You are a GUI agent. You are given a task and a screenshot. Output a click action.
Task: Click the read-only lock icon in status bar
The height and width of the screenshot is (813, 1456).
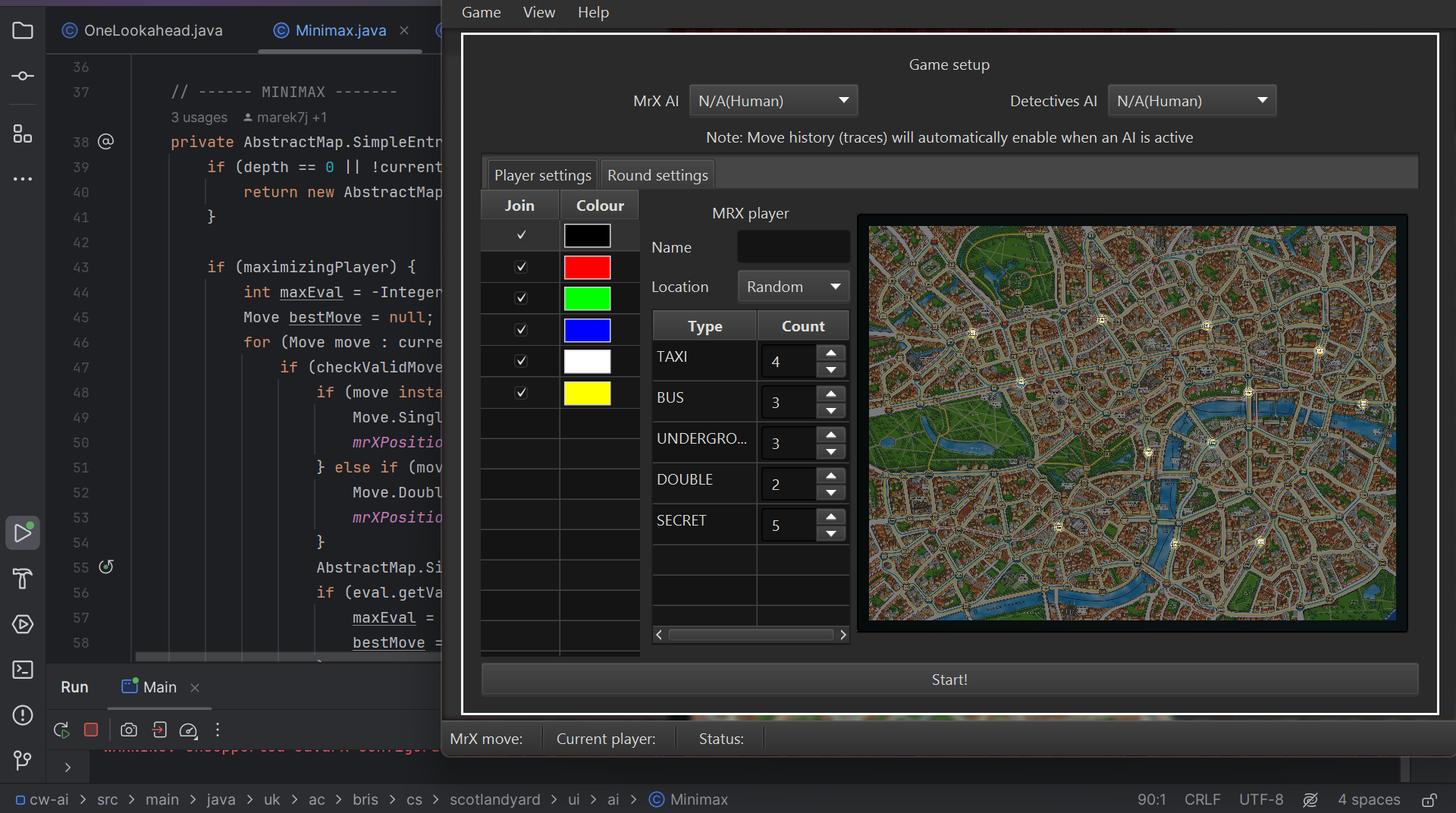point(1429,799)
